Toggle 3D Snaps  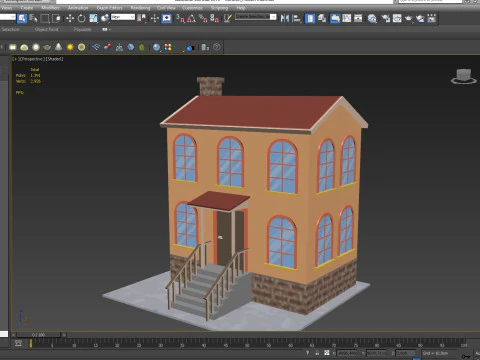(x=180, y=18)
